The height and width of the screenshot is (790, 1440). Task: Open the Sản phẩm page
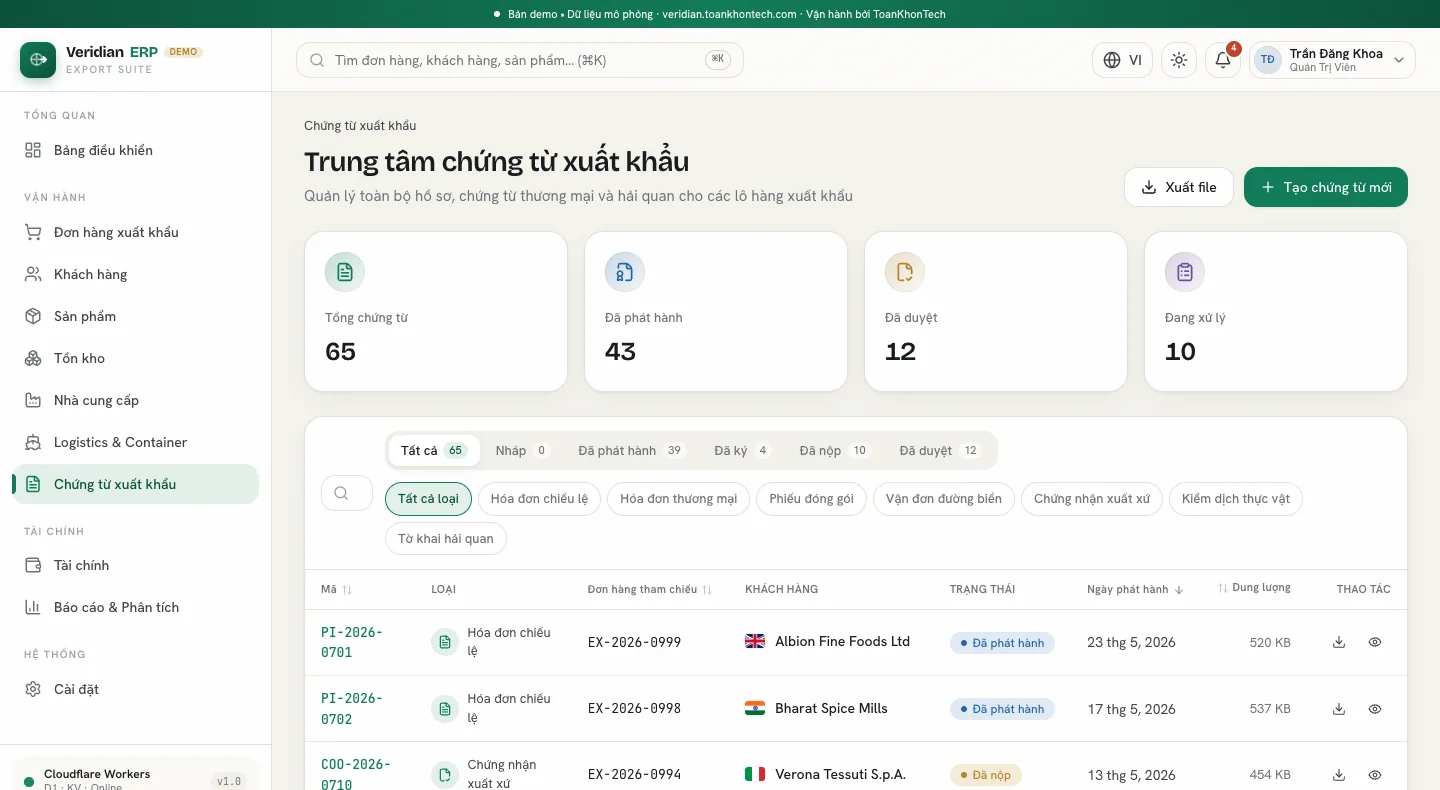pos(135,316)
